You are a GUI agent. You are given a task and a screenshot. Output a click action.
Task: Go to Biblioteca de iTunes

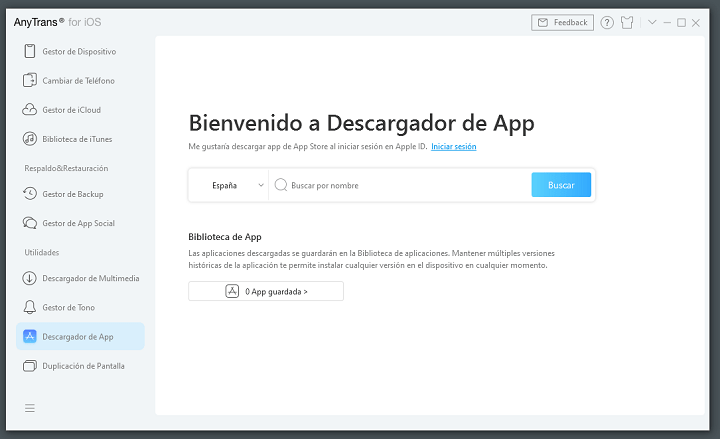[x=80, y=139]
